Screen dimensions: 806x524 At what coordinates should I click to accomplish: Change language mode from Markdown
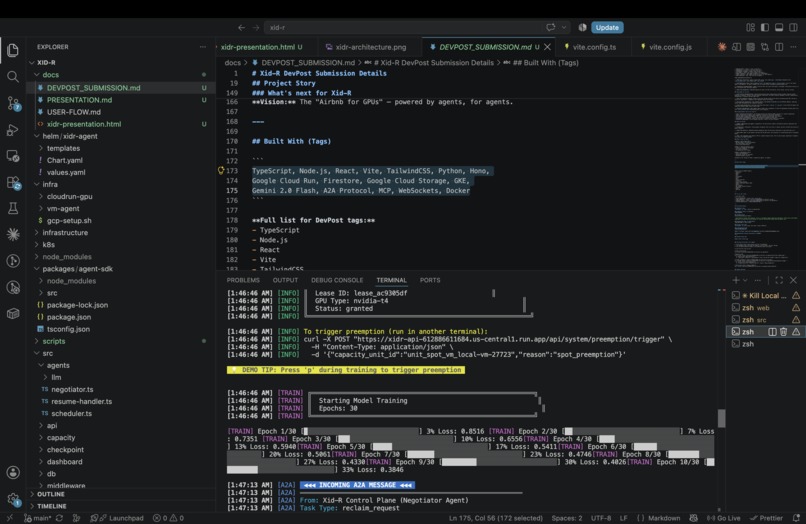coord(664,518)
